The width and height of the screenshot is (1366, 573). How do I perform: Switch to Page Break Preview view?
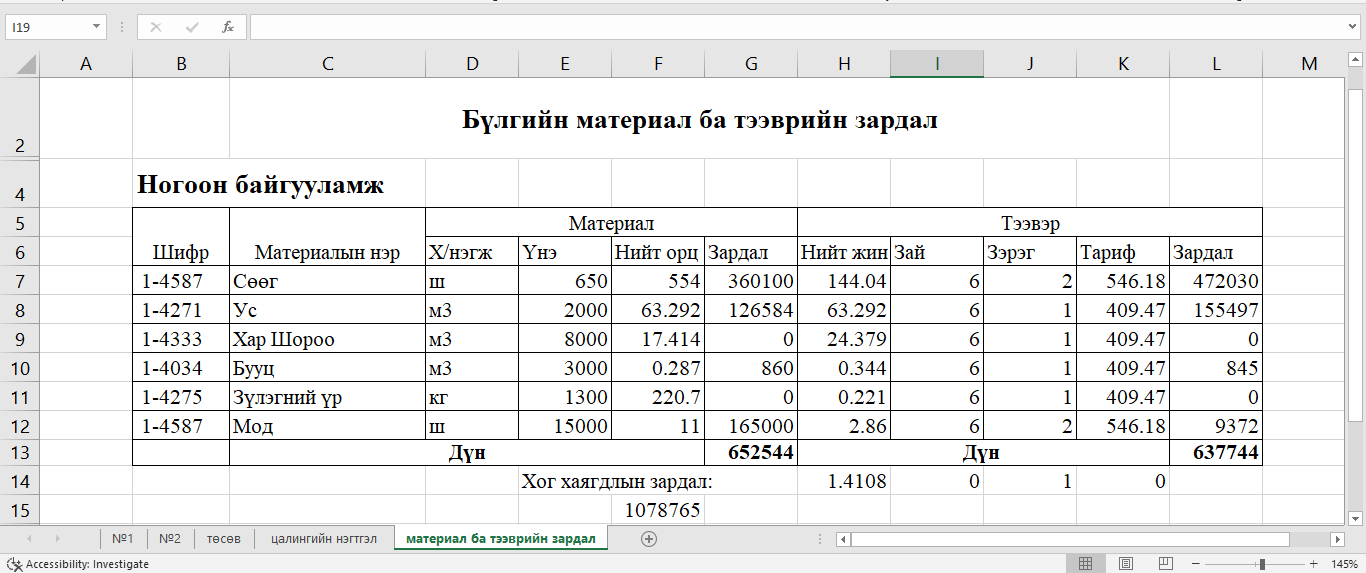point(1165,564)
